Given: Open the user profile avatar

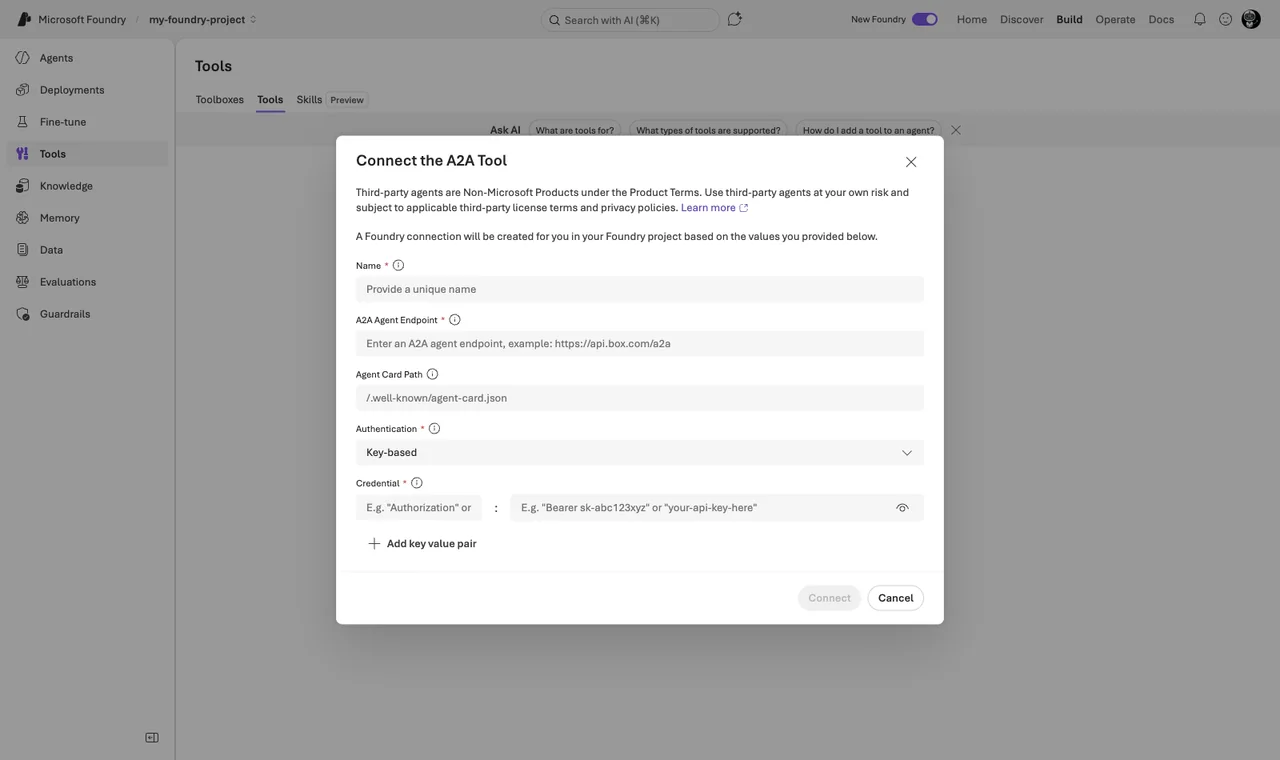Looking at the screenshot, I should 1251,19.
